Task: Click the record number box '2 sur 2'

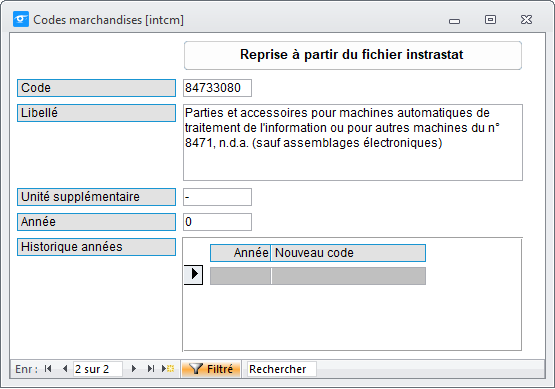Action: tap(98, 369)
